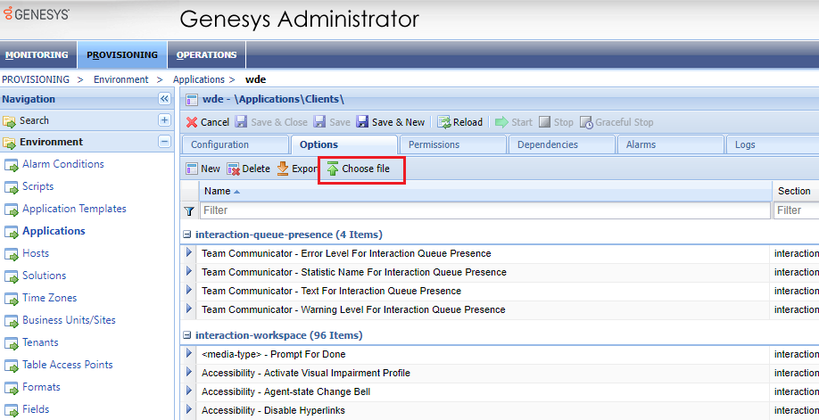Screen dimensions: 819x420
Task: Open Application Templates in navigation
Action: coord(74,208)
